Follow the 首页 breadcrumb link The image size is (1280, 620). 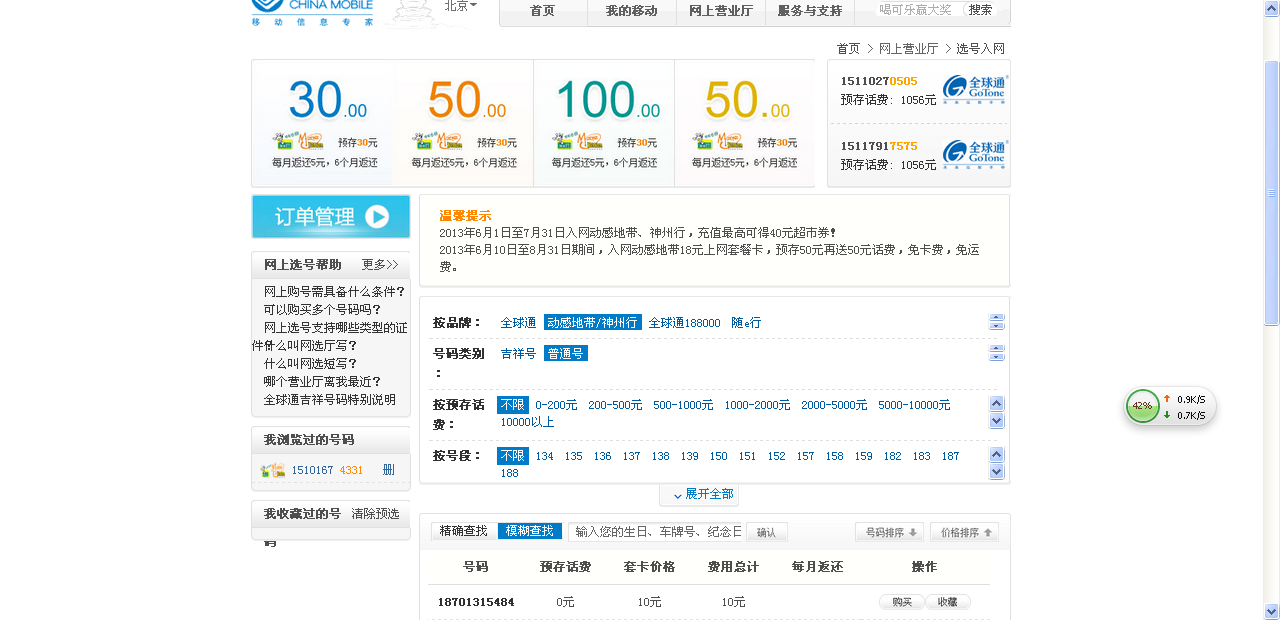[x=848, y=48]
